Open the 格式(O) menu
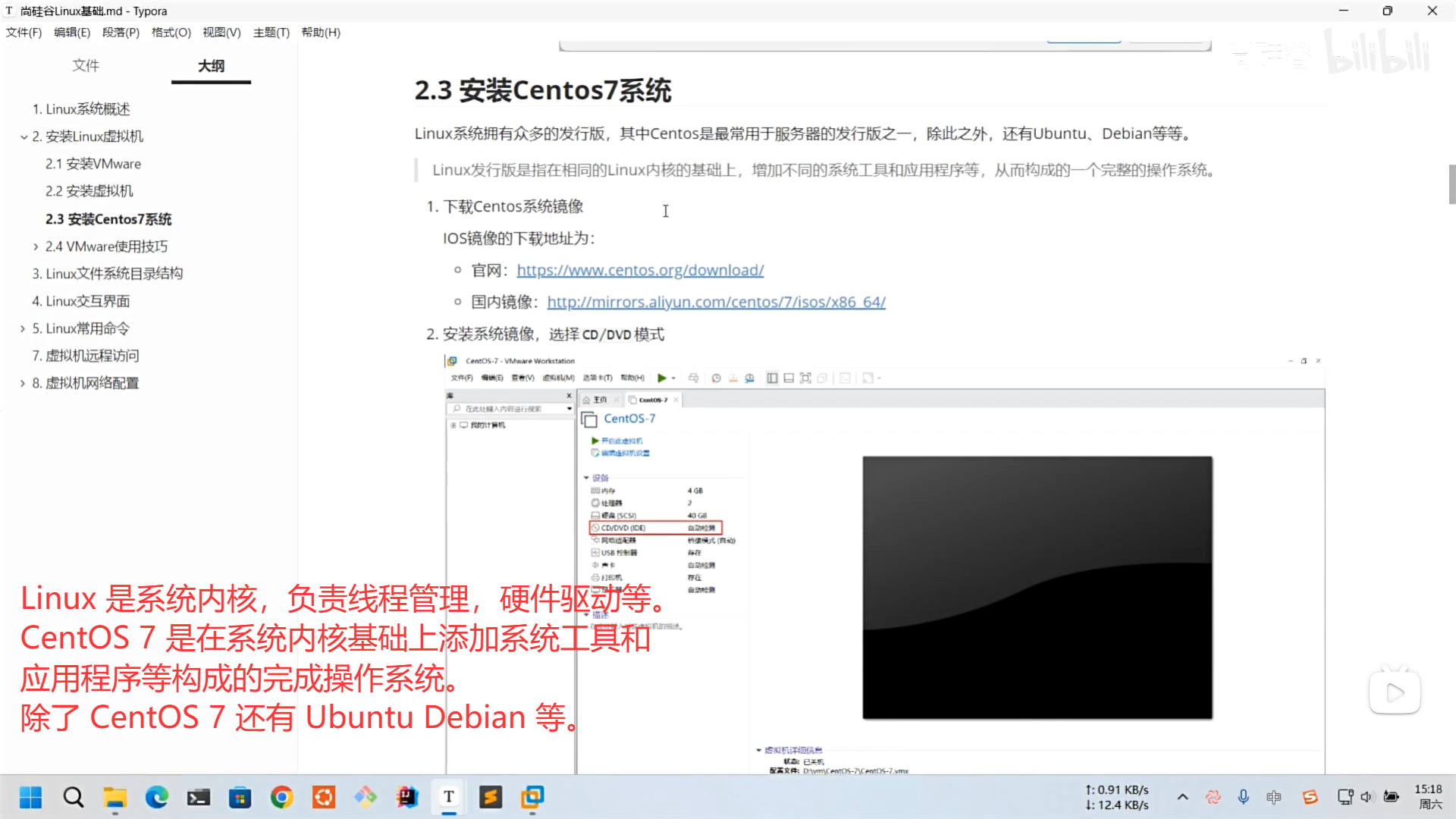 pos(171,33)
